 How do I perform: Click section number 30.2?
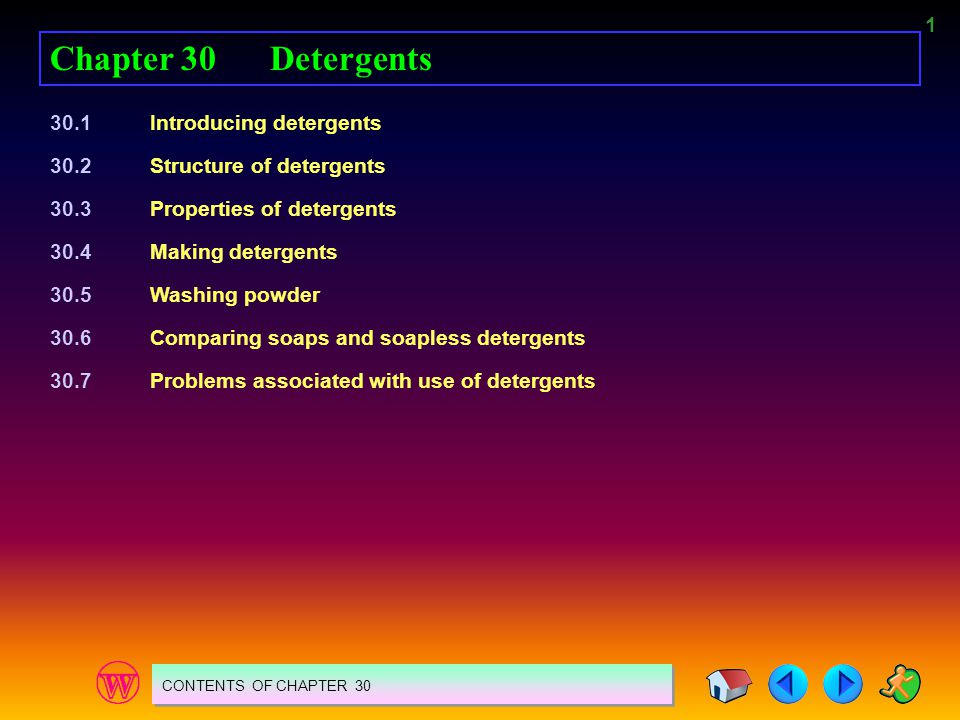coord(70,166)
